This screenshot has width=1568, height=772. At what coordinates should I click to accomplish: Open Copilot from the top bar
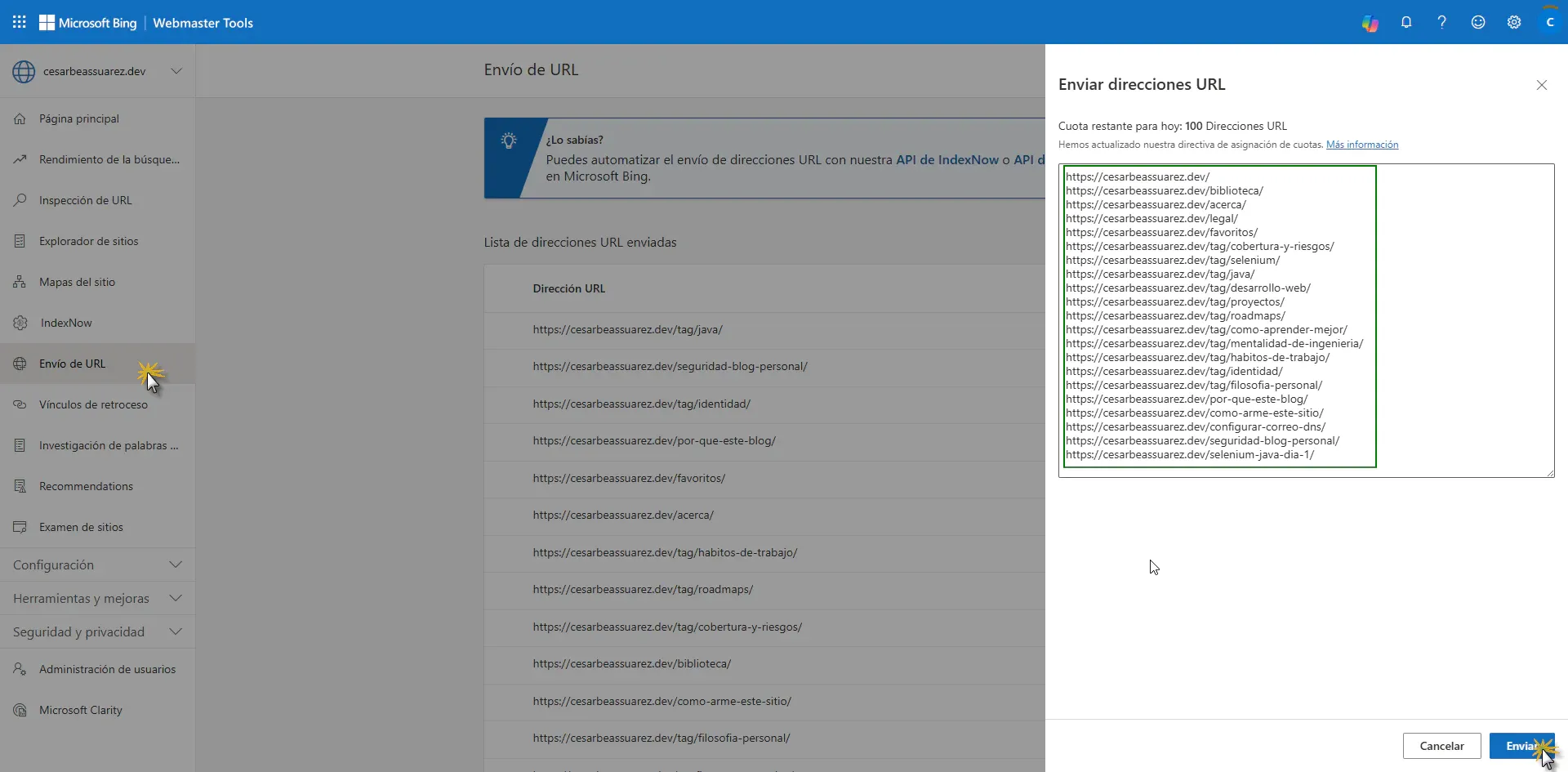(x=1370, y=22)
